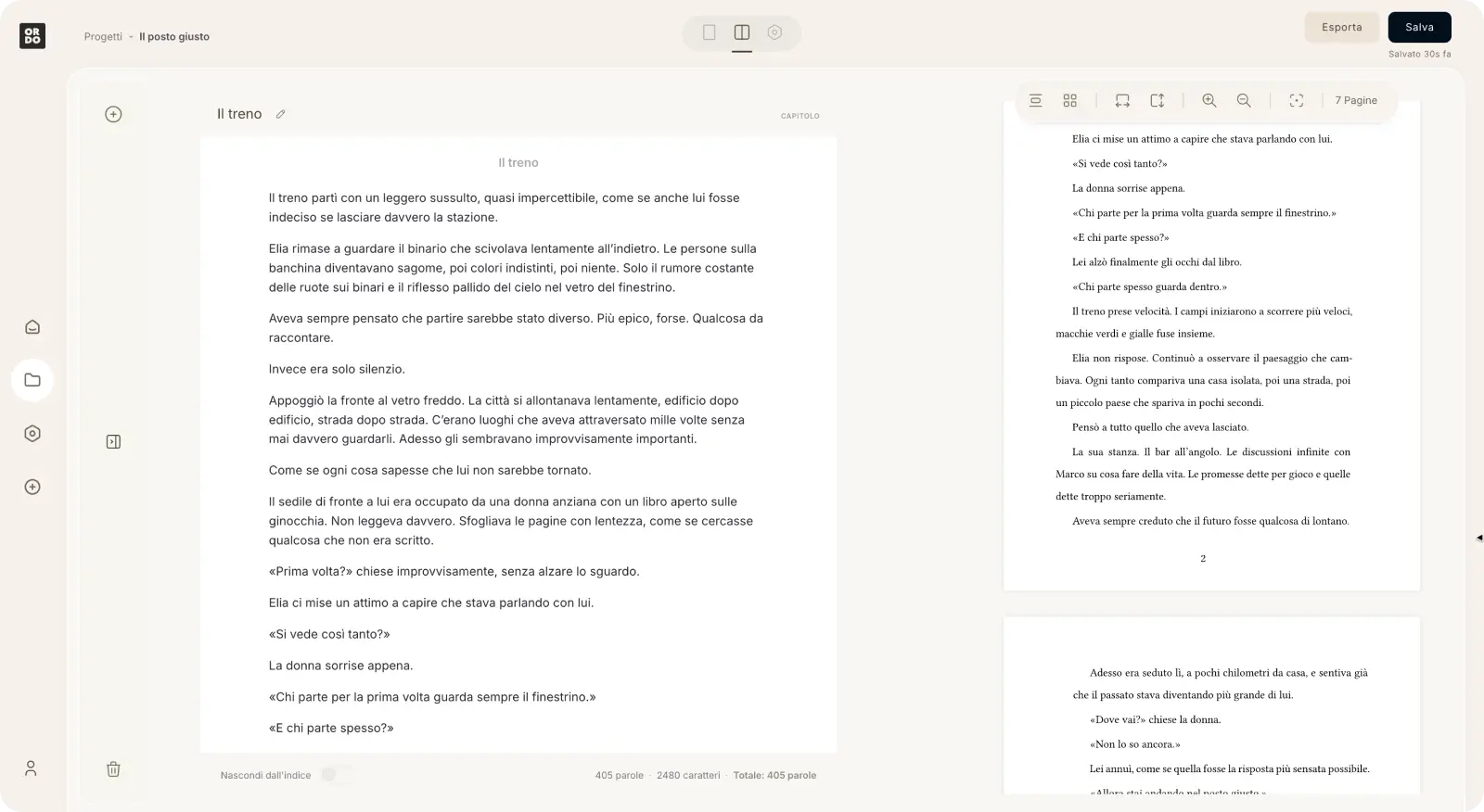Click the 405 parole word count
Screen dimensions: 1484x812
(619, 776)
